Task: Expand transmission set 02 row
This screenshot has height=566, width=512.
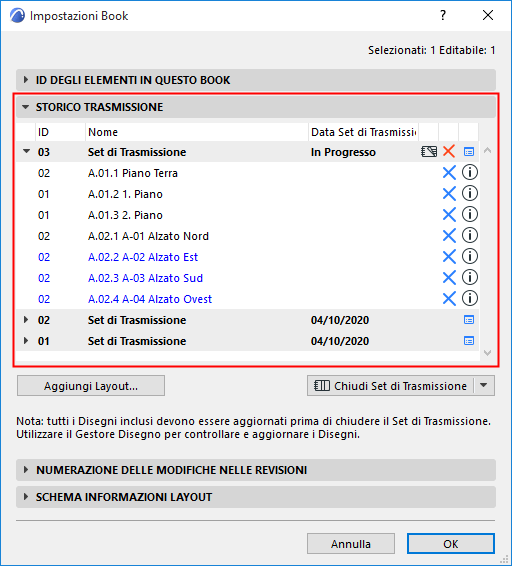Action: [26, 319]
